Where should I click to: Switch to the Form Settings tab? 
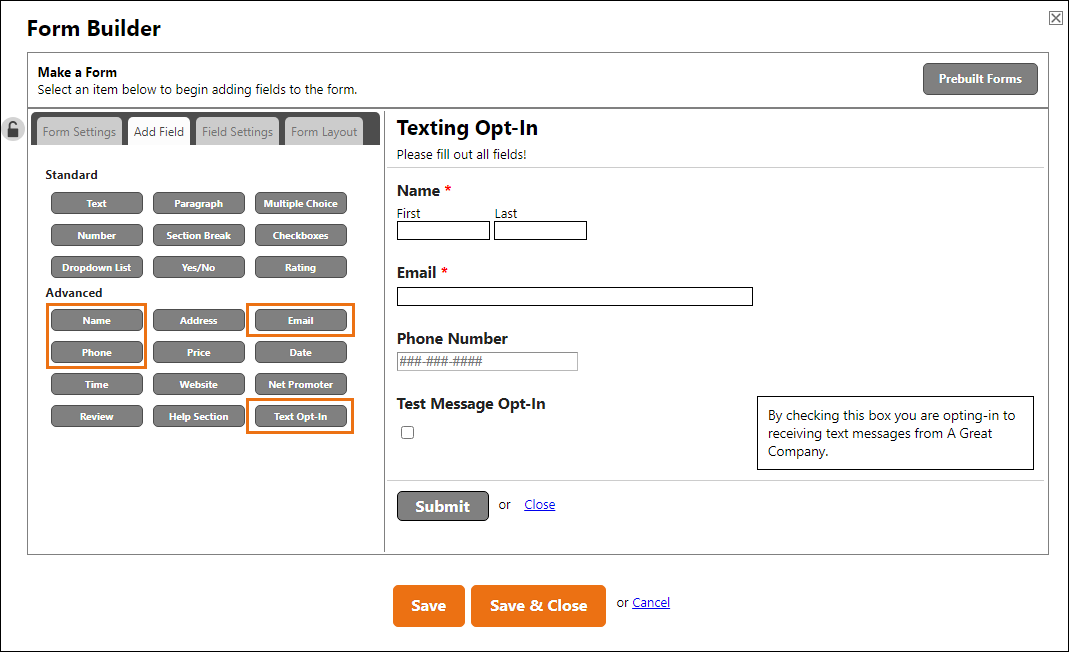click(x=79, y=132)
